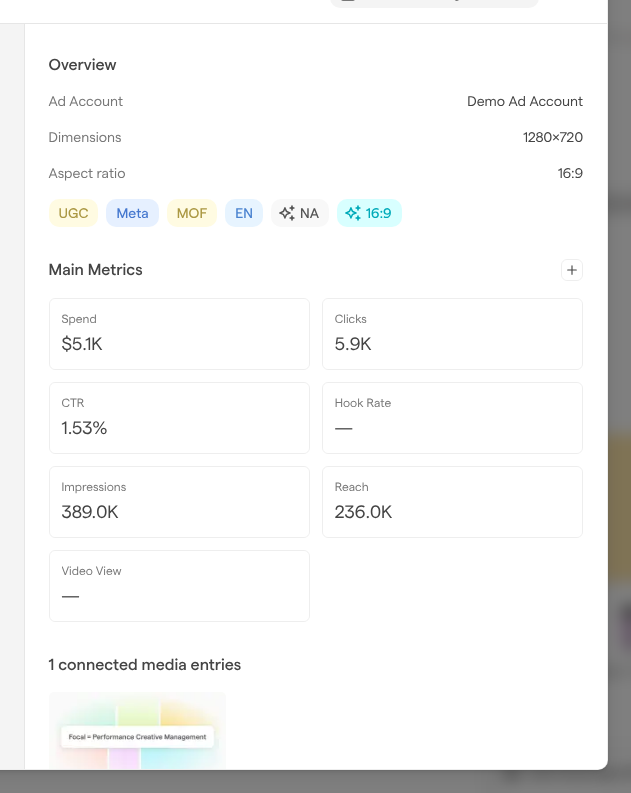Open the Spend metric card

[x=179, y=334]
